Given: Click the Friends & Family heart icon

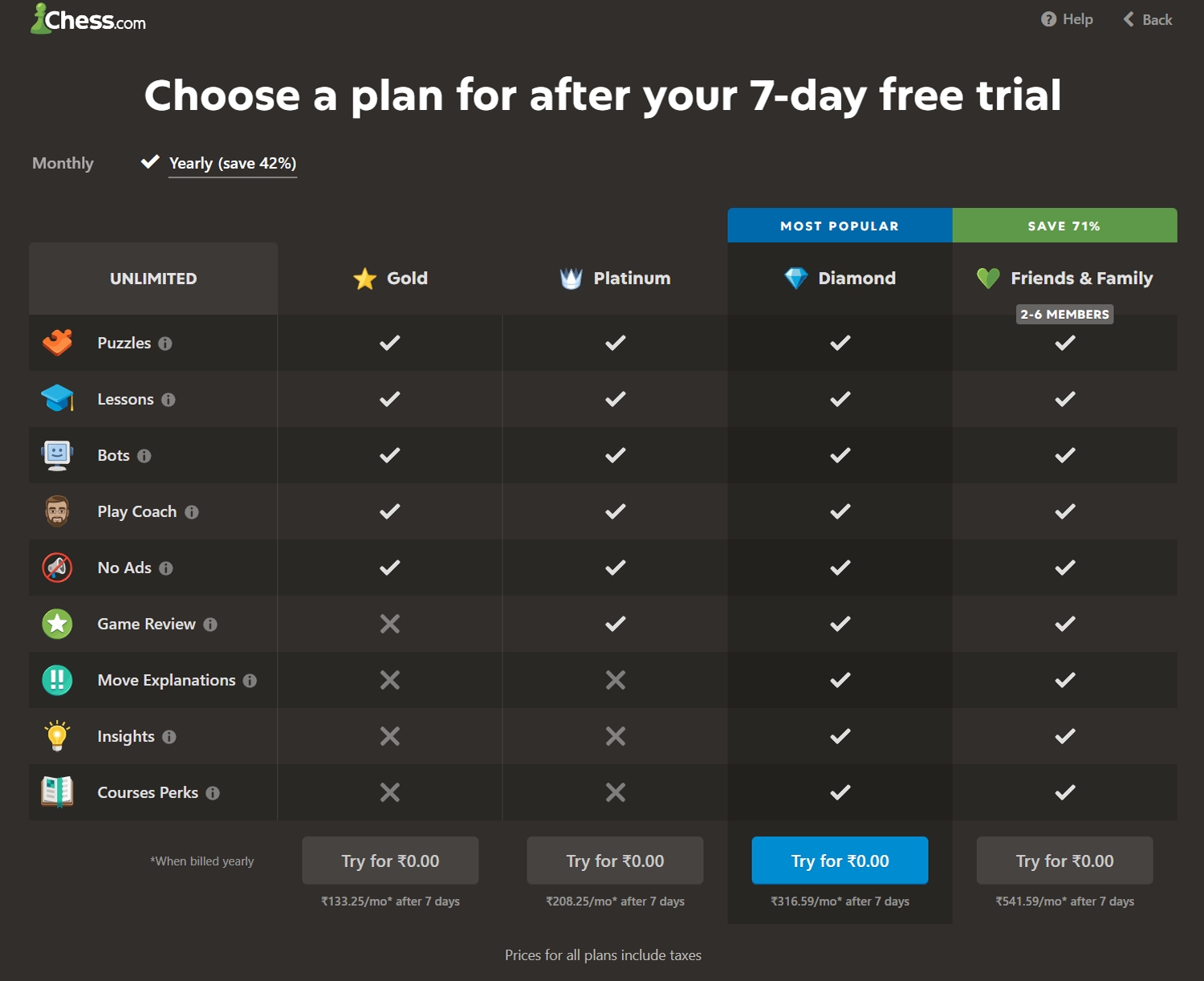Looking at the screenshot, I should [x=988, y=279].
